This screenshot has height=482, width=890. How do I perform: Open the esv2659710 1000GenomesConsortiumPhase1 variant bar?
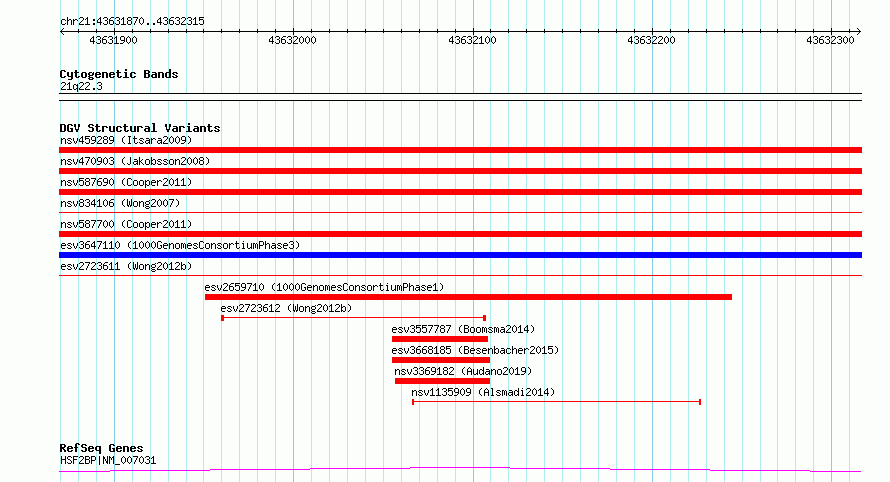468,297
